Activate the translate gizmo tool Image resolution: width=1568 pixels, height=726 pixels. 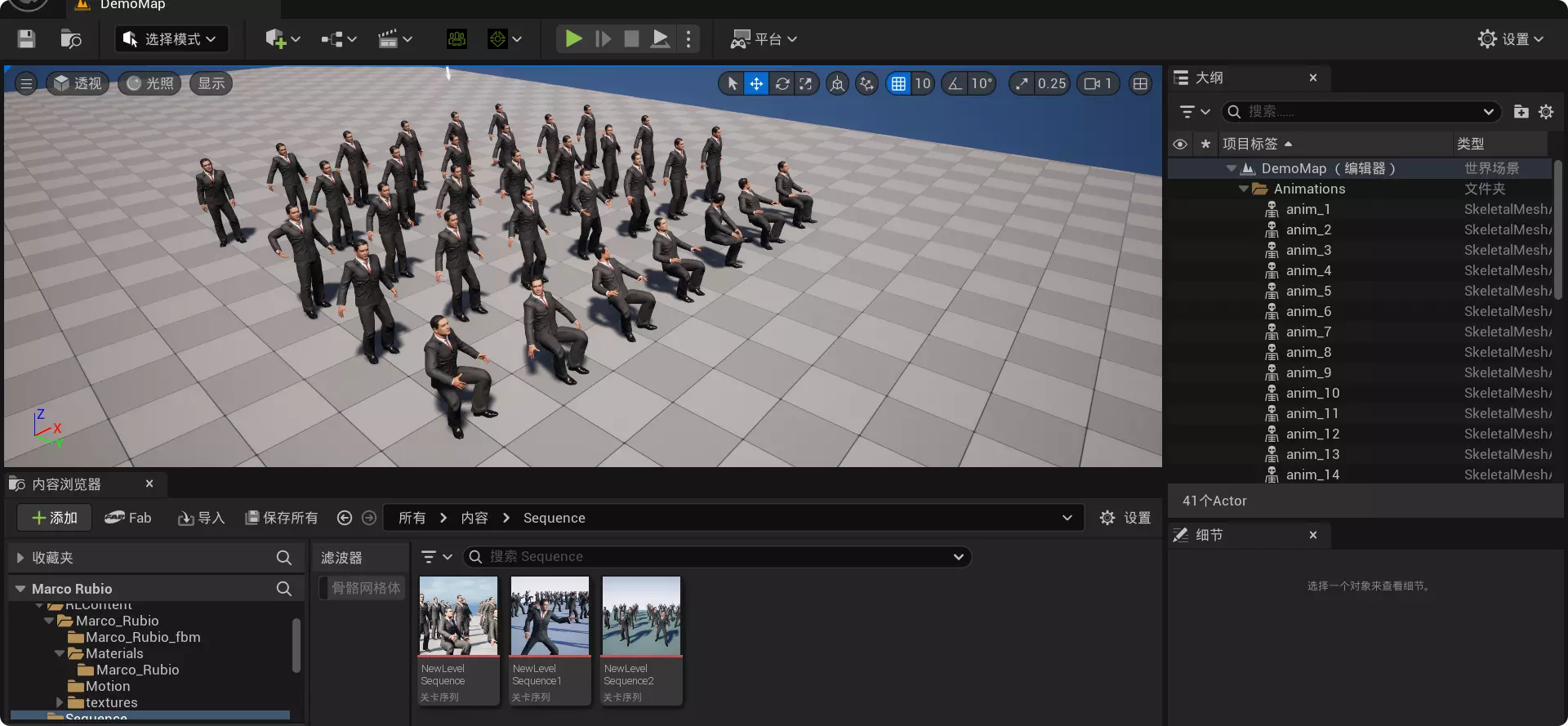(x=756, y=83)
